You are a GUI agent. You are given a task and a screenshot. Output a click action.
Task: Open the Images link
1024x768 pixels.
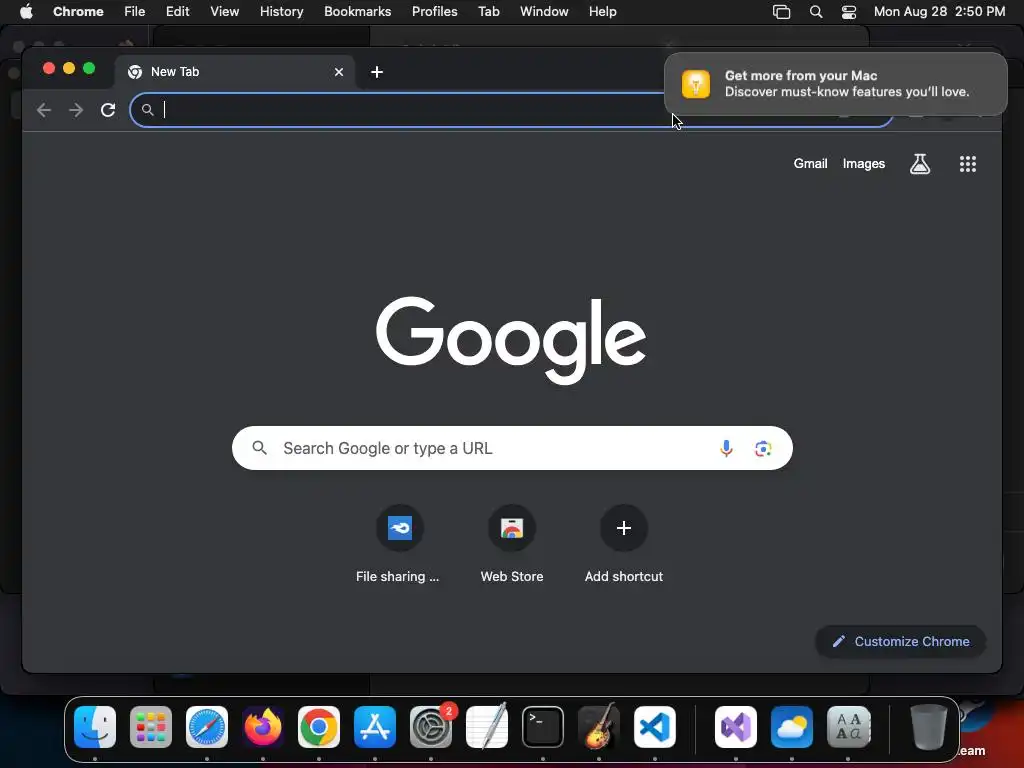click(863, 163)
